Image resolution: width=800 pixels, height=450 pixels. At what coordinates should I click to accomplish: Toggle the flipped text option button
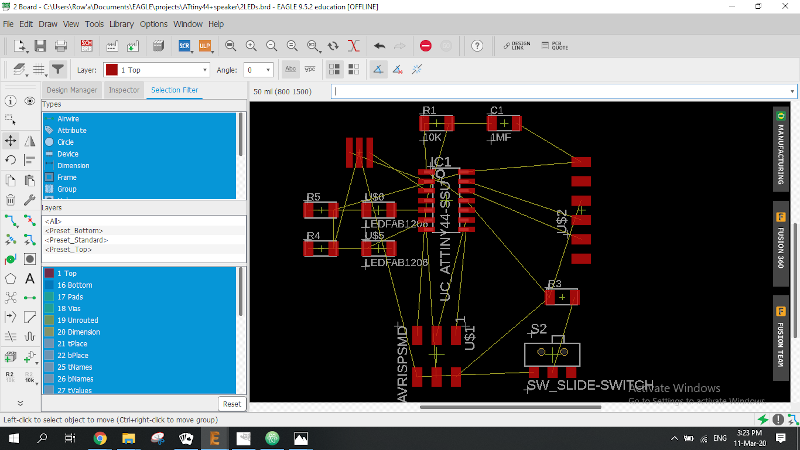click(x=310, y=69)
